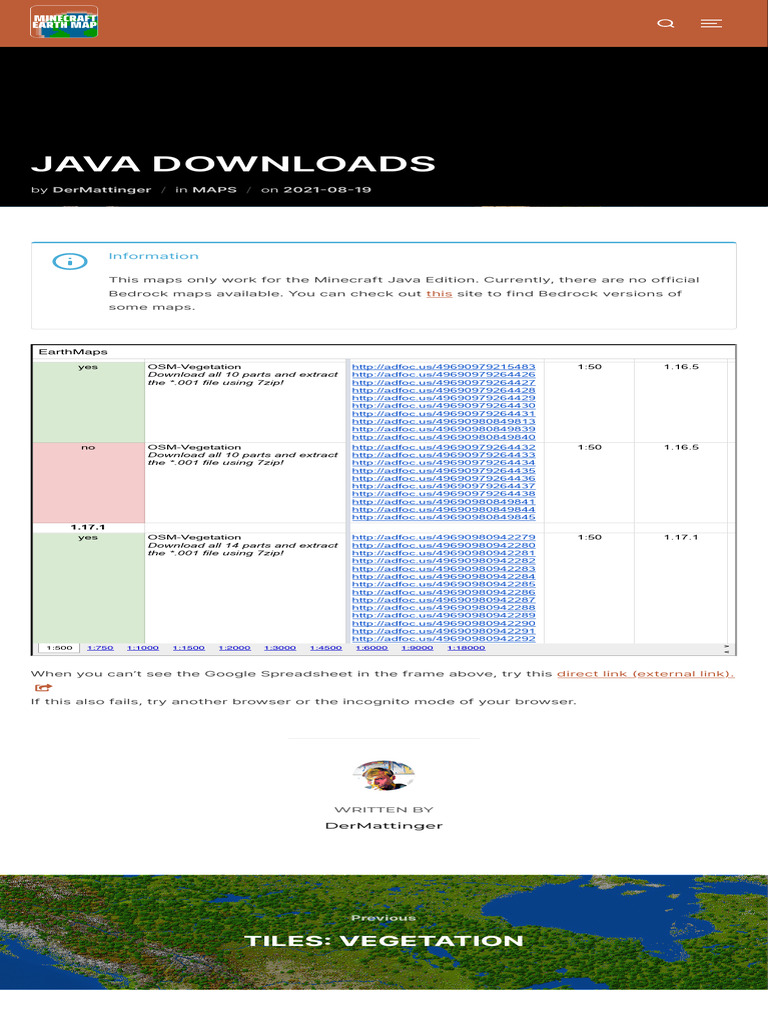Image resolution: width=768 pixels, height=1024 pixels.
Task: Click the DerMattinger name under Written By
Action: (384, 825)
